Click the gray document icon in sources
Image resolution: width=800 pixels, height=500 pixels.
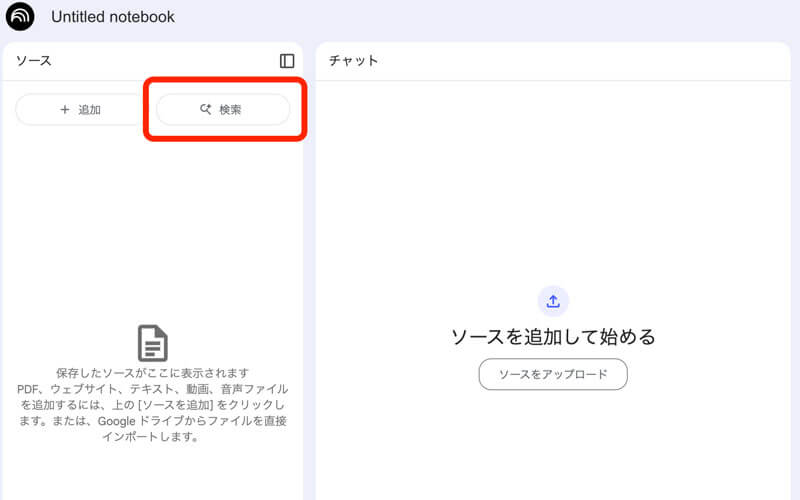tap(153, 343)
